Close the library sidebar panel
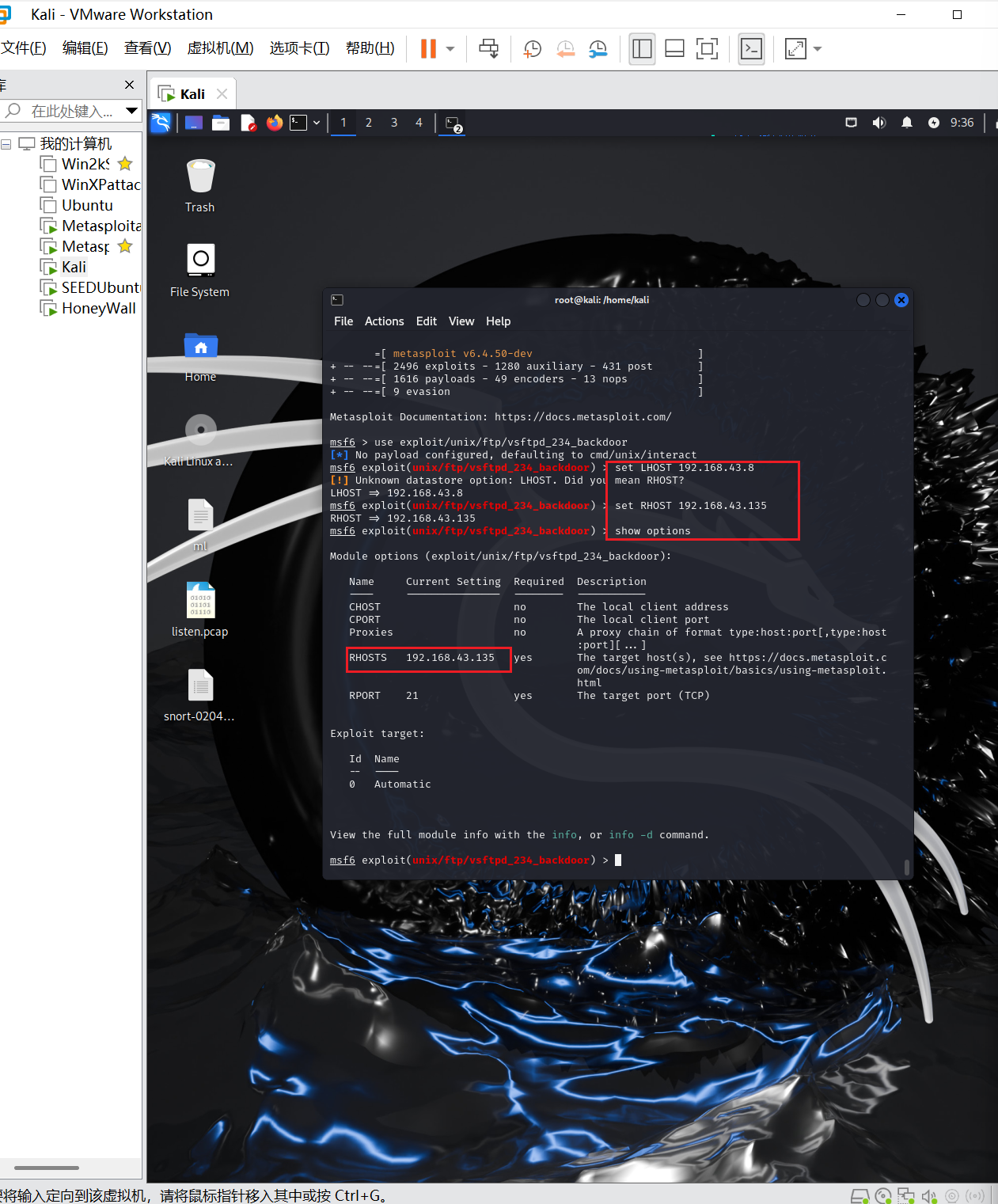Screen dimensions: 998x1204 click(x=130, y=85)
